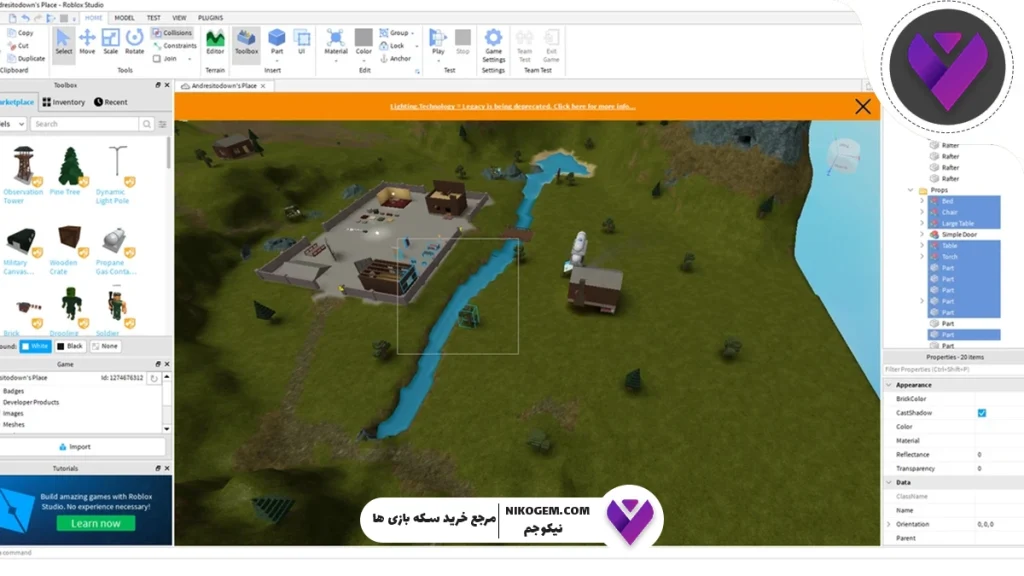This screenshot has width=1024, height=576.
Task: Click the Stop test button
Action: pyautogui.click(x=462, y=42)
